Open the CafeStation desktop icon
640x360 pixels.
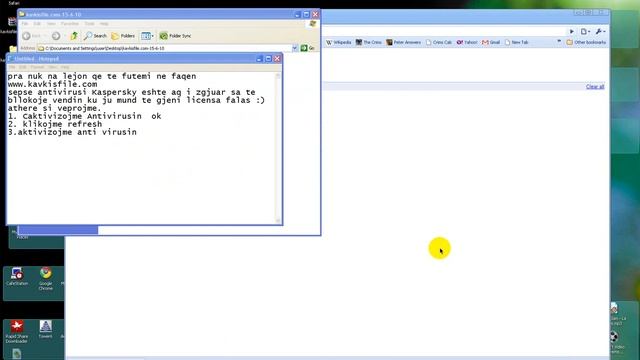pyautogui.click(x=17, y=276)
